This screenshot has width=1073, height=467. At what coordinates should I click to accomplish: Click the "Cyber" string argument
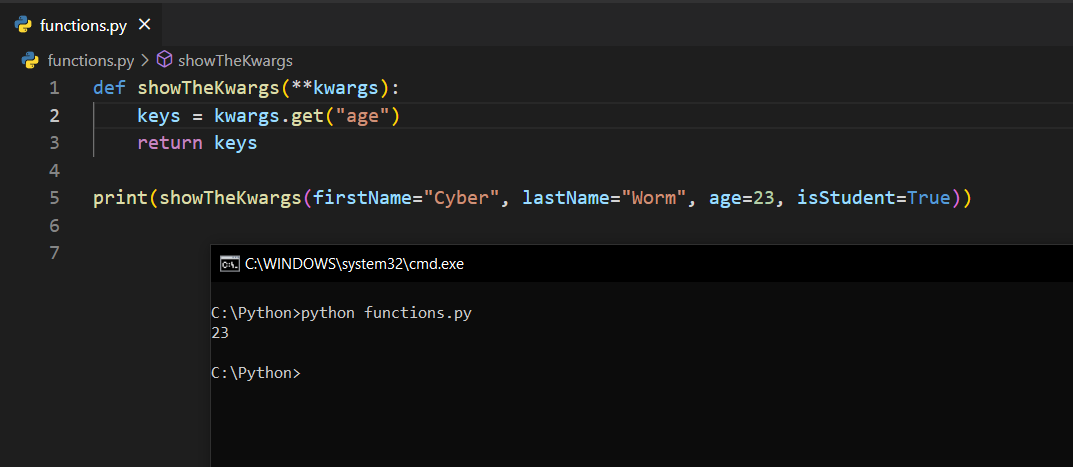tap(466, 198)
